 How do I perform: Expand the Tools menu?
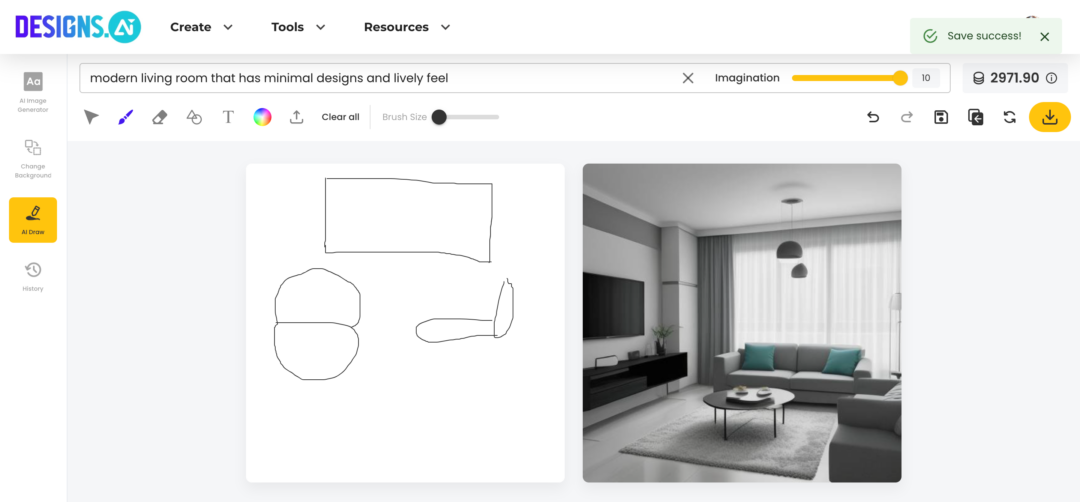pos(298,27)
